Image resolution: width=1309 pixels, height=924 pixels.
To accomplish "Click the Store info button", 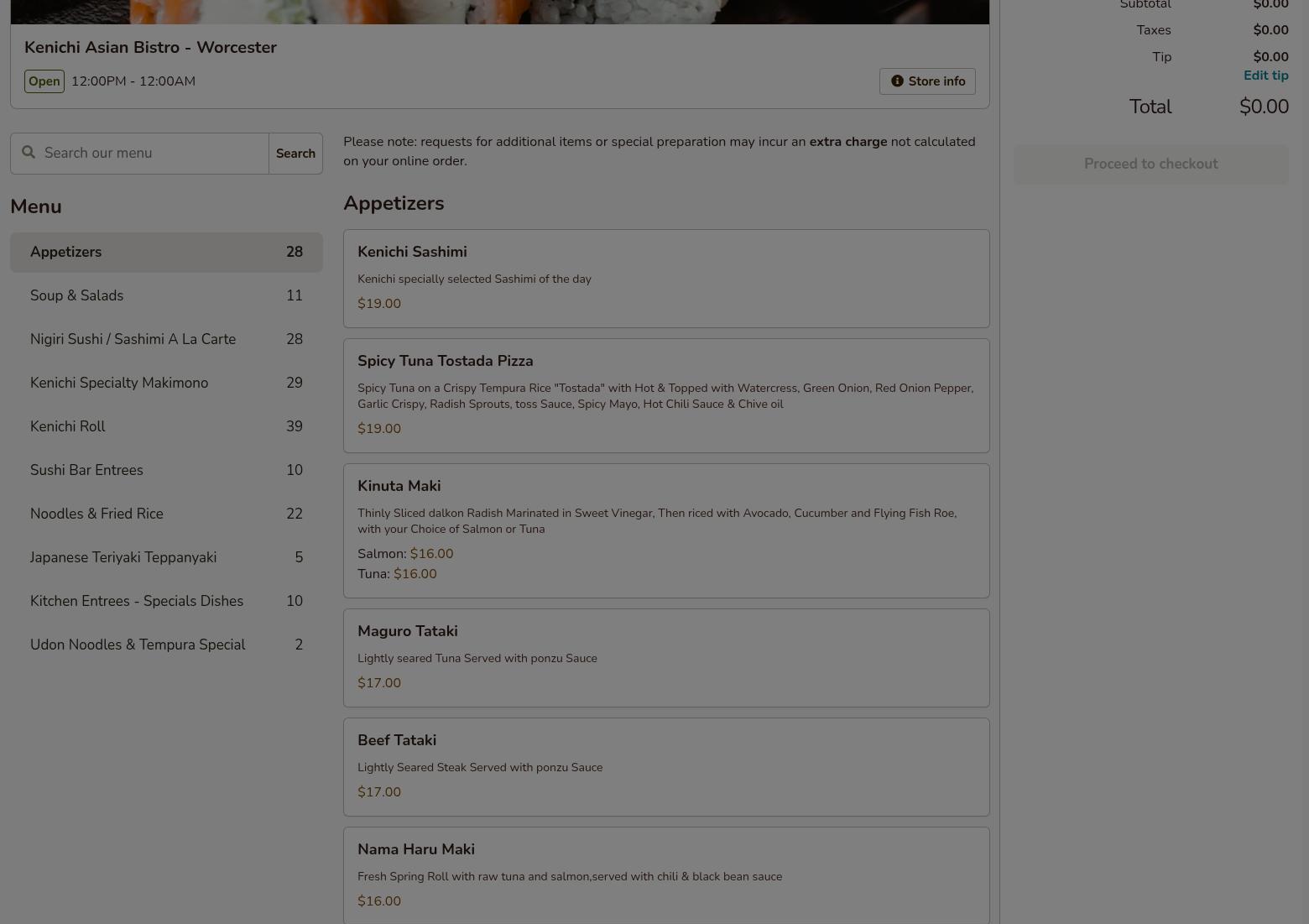I will coord(927,81).
